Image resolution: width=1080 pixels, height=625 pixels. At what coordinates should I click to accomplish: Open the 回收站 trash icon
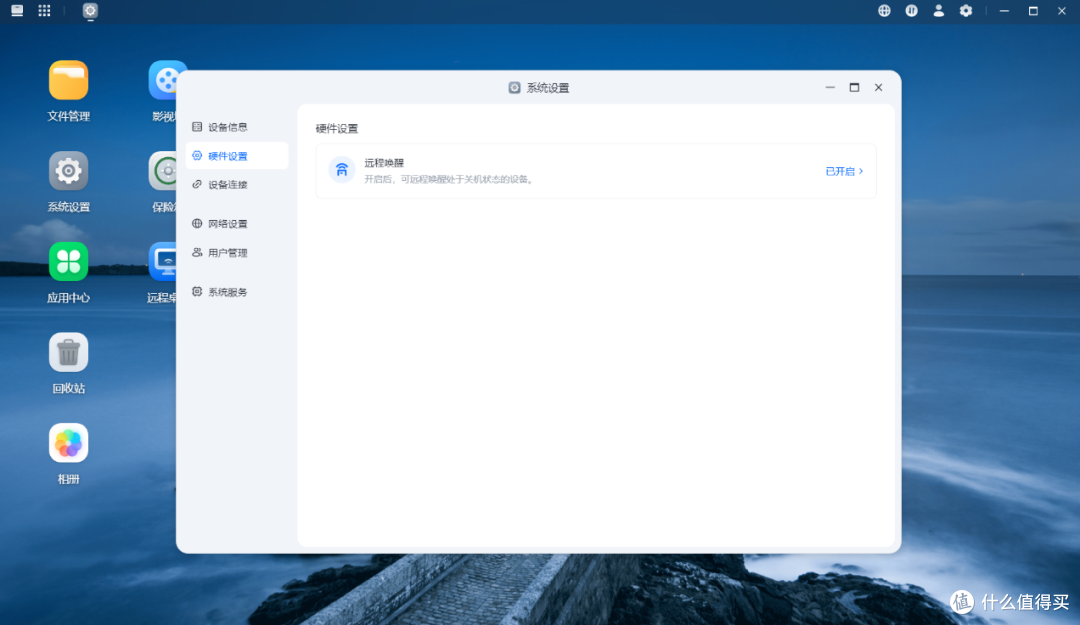point(68,352)
